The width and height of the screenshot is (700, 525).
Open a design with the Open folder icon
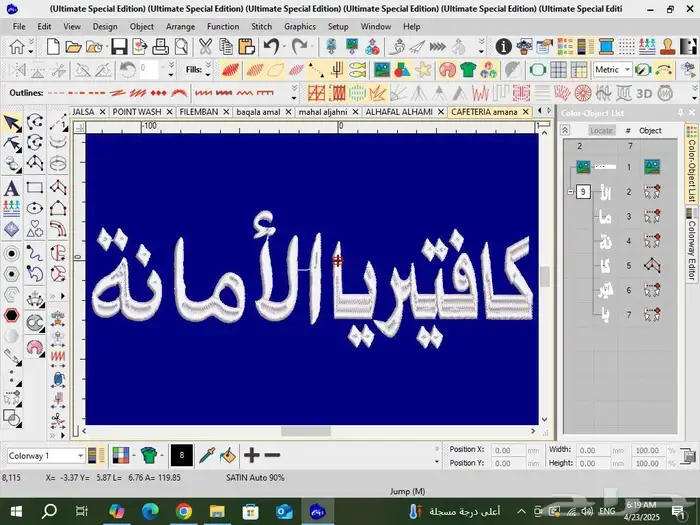click(73, 46)
